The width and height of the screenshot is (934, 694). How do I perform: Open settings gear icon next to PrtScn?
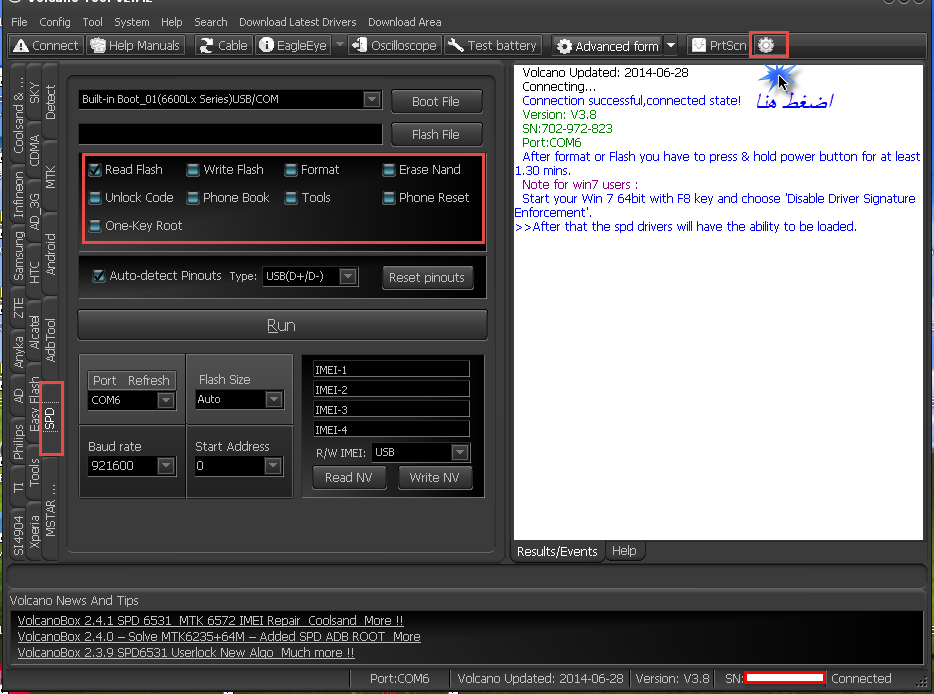pyautogui.click(x=767, y=45)
